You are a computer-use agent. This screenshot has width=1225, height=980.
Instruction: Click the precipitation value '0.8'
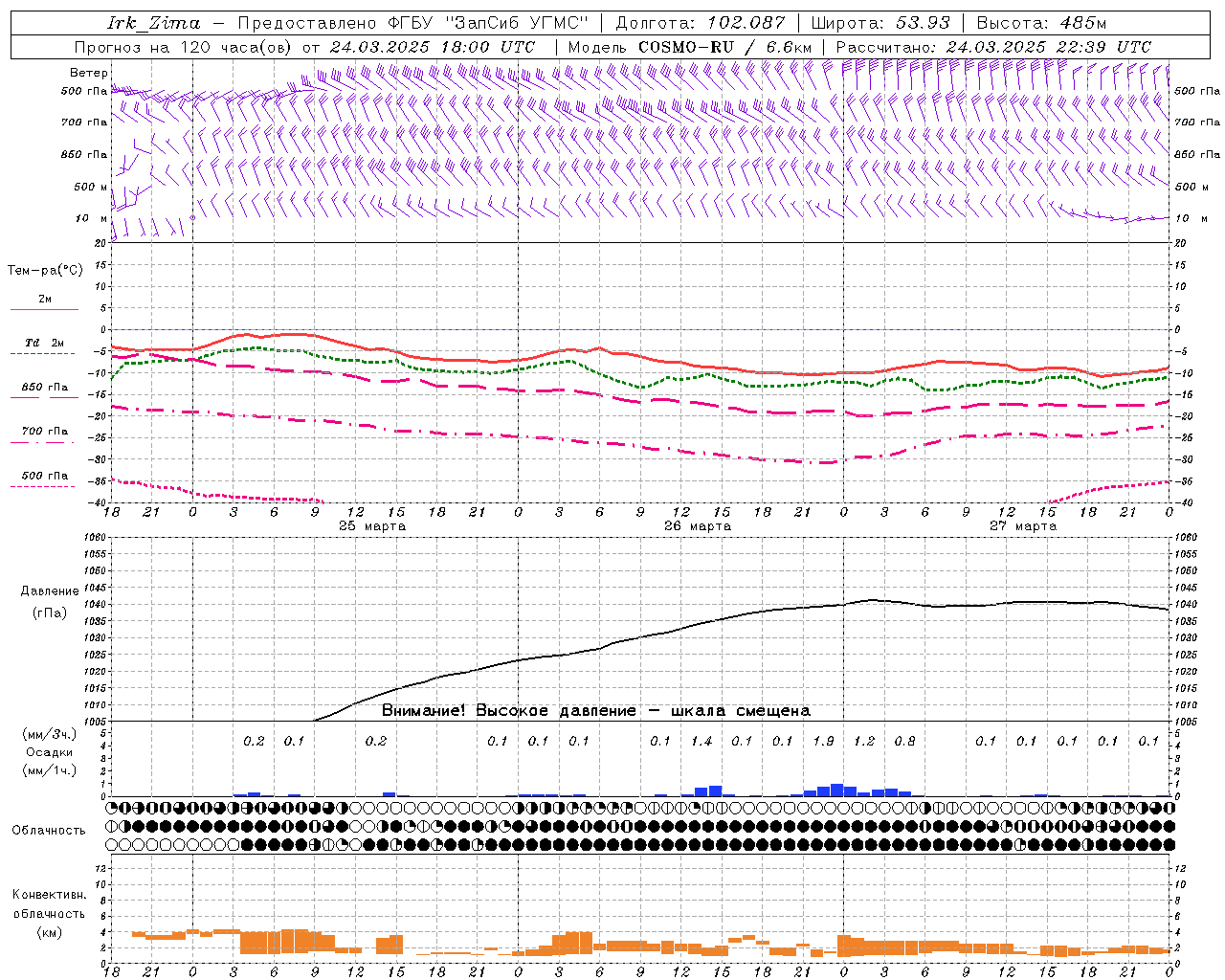click(904, 742)
